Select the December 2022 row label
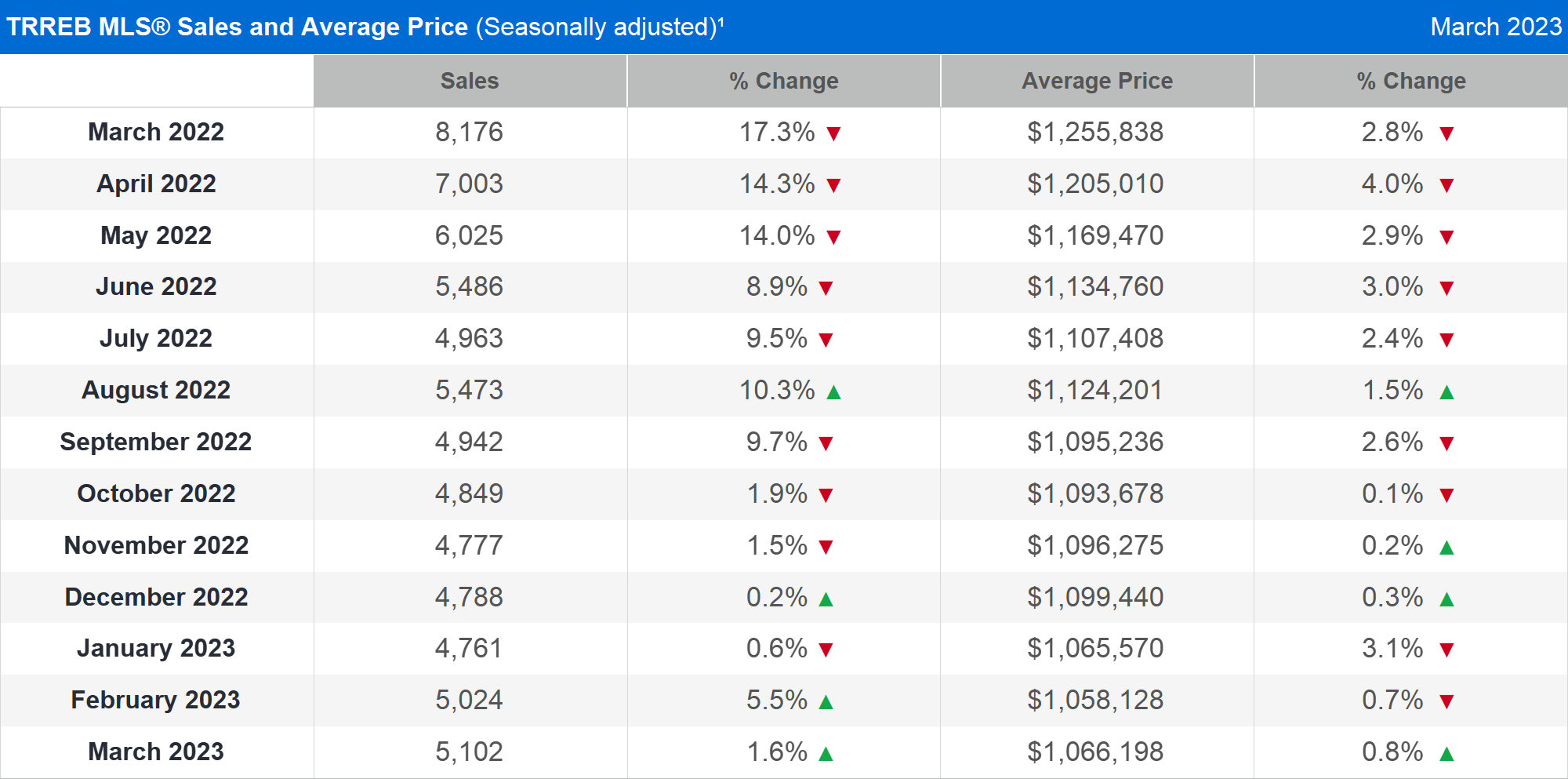 pyautogui.click(x=156, y=597)
